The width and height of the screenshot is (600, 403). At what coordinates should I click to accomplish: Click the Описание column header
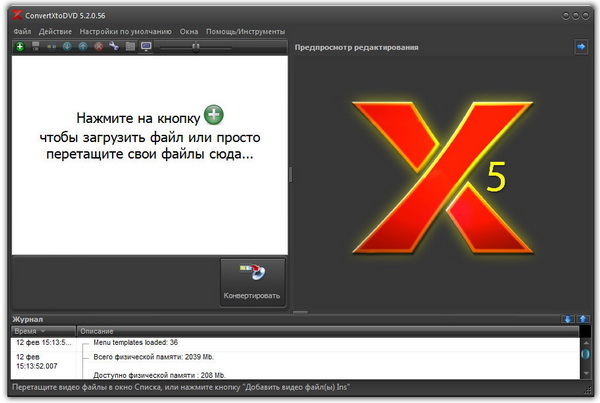click(97, 330)
